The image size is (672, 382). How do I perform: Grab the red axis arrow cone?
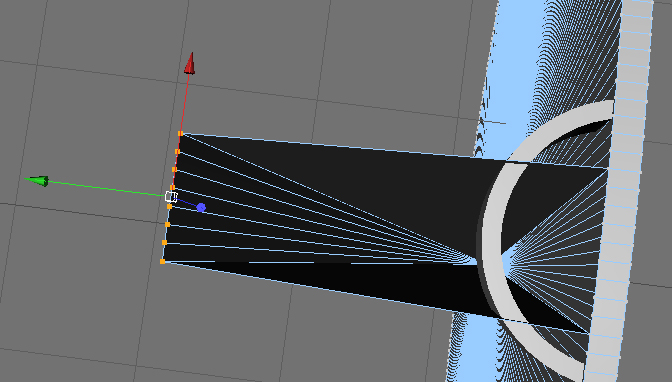click(x=189, y=63)
